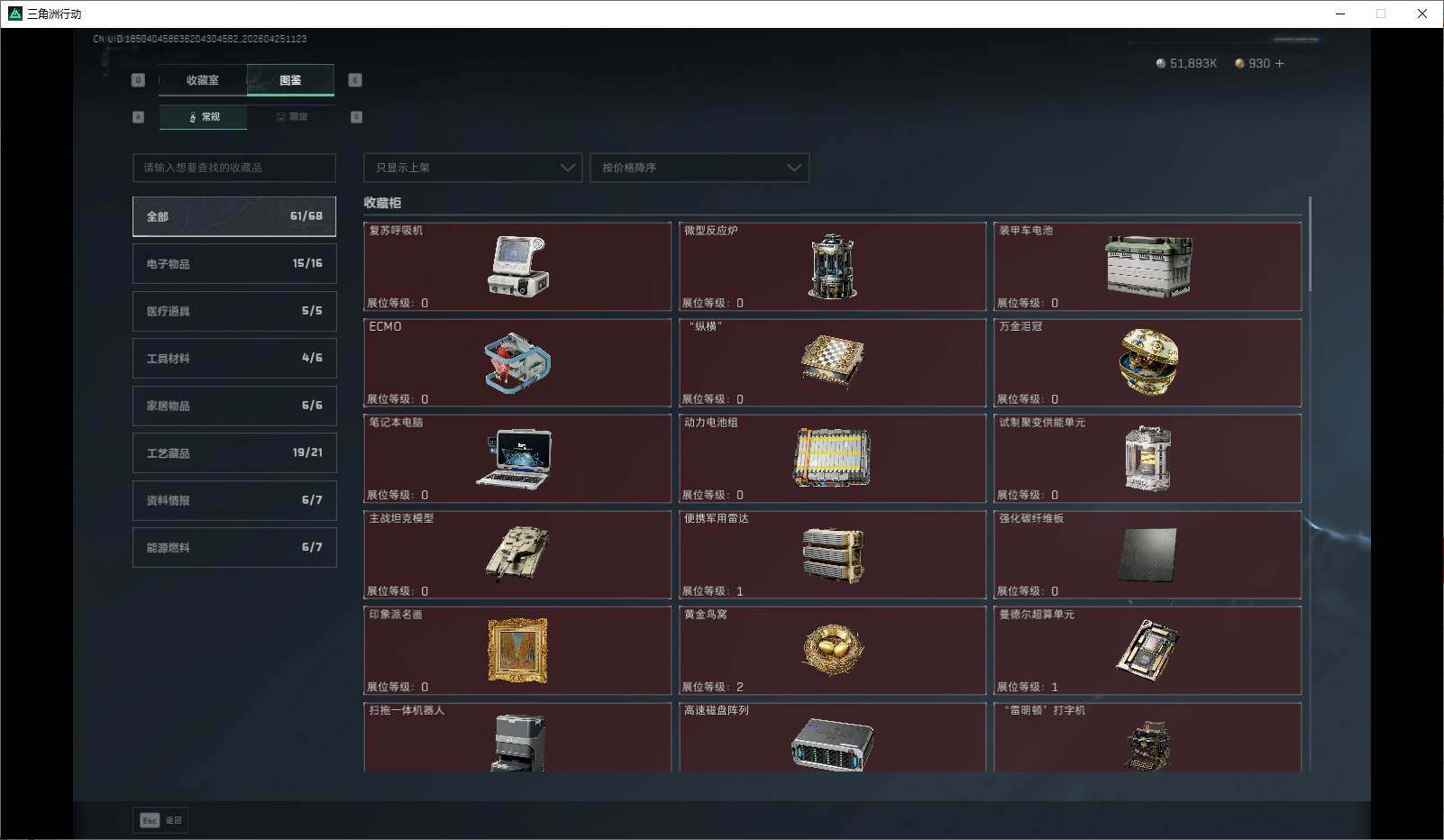Select the 微型反应炉 item icon

click(x=832, y=266)
